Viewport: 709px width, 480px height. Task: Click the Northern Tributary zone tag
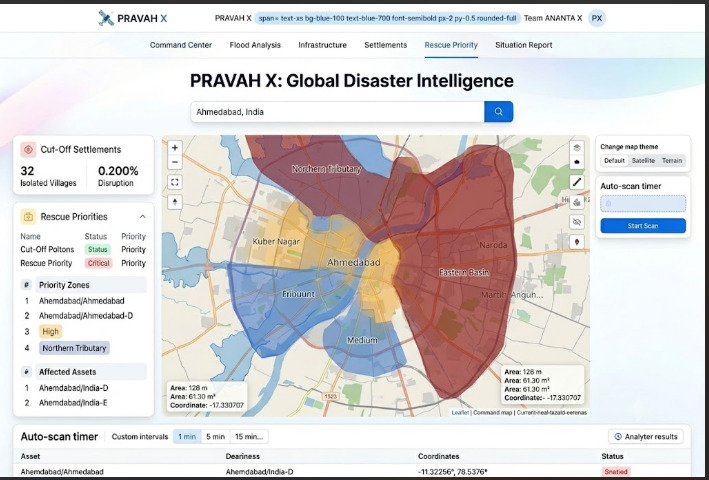(74, 348)
